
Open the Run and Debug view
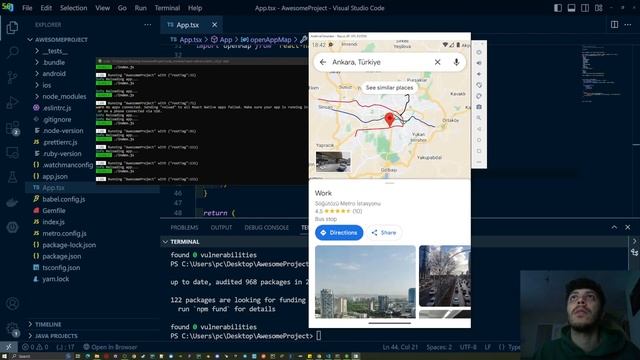click(12, 102)
